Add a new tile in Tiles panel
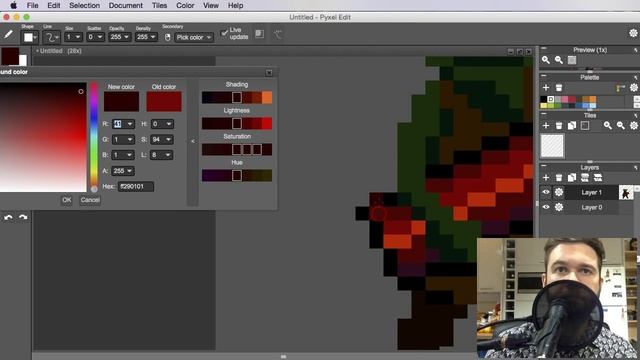The width and height of the screenshot is (640, 360). (546, 126)
